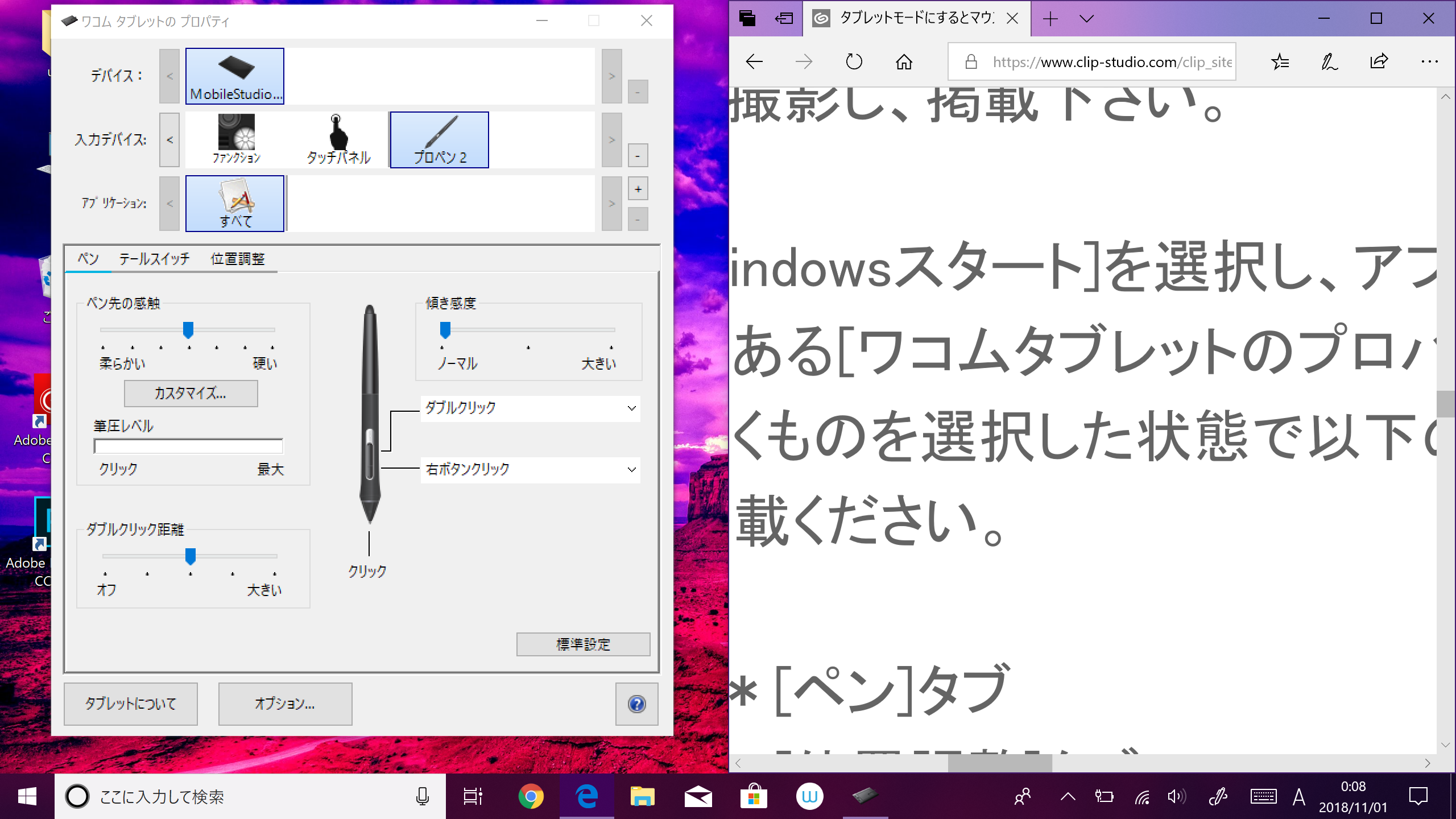
Task: Click the Edge share icon
Action: click(1379, 61)
